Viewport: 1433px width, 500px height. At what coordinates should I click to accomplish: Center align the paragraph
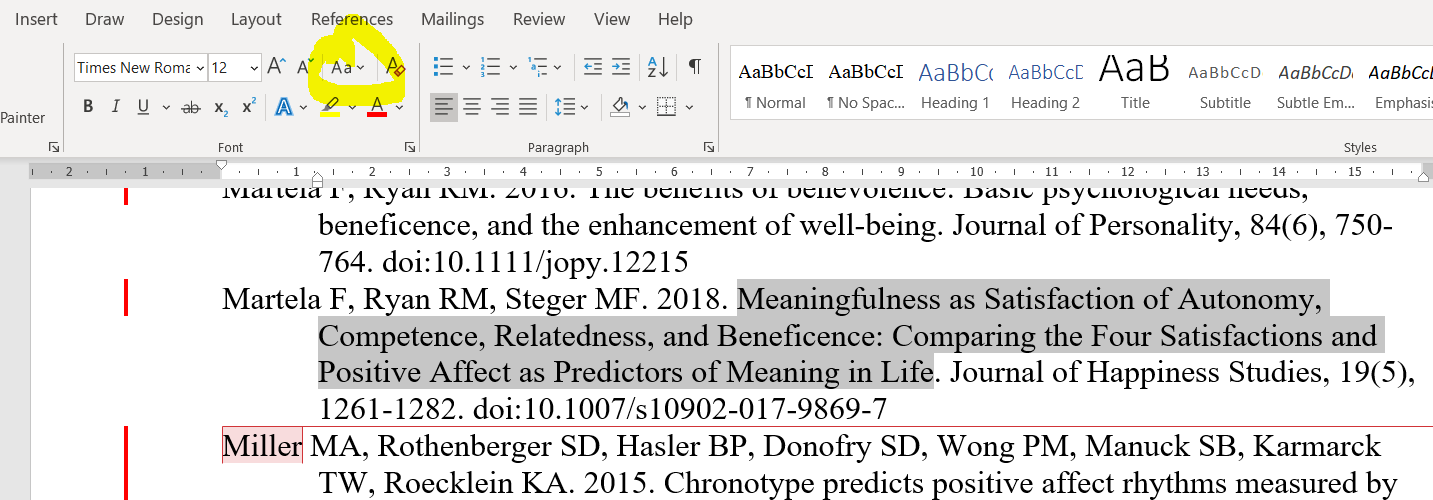click(x=472, y=106)
